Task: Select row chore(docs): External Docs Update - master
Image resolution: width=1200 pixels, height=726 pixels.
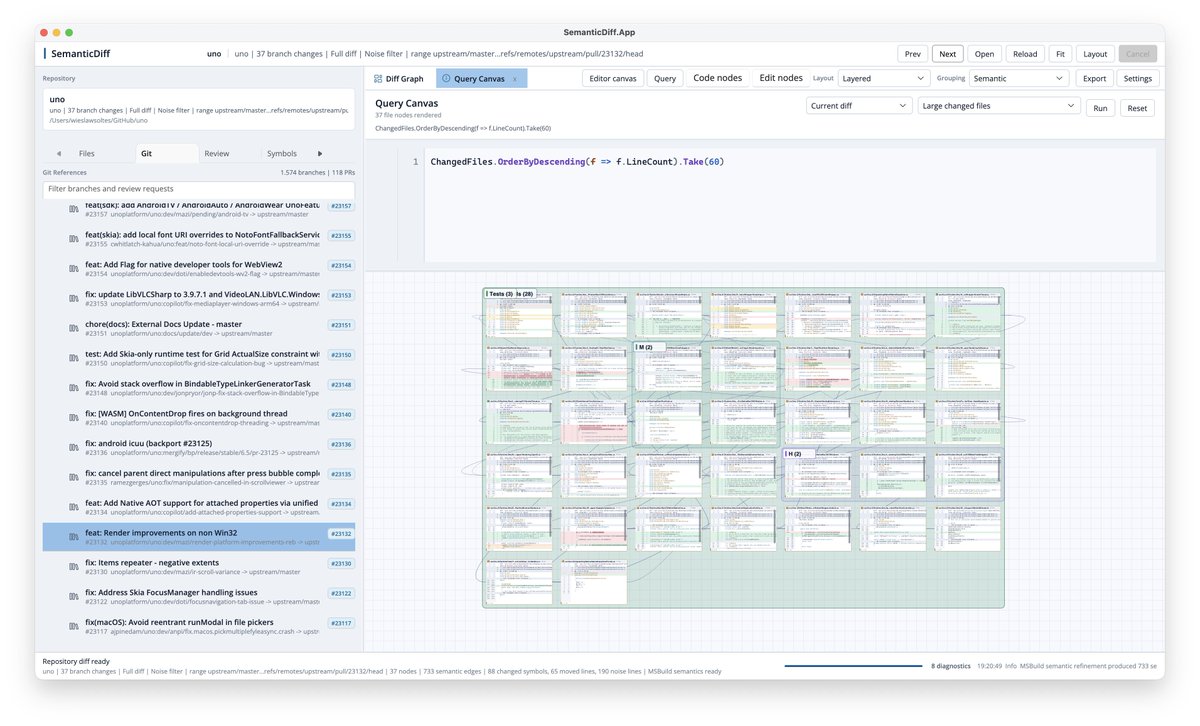Action: (198, 328)
